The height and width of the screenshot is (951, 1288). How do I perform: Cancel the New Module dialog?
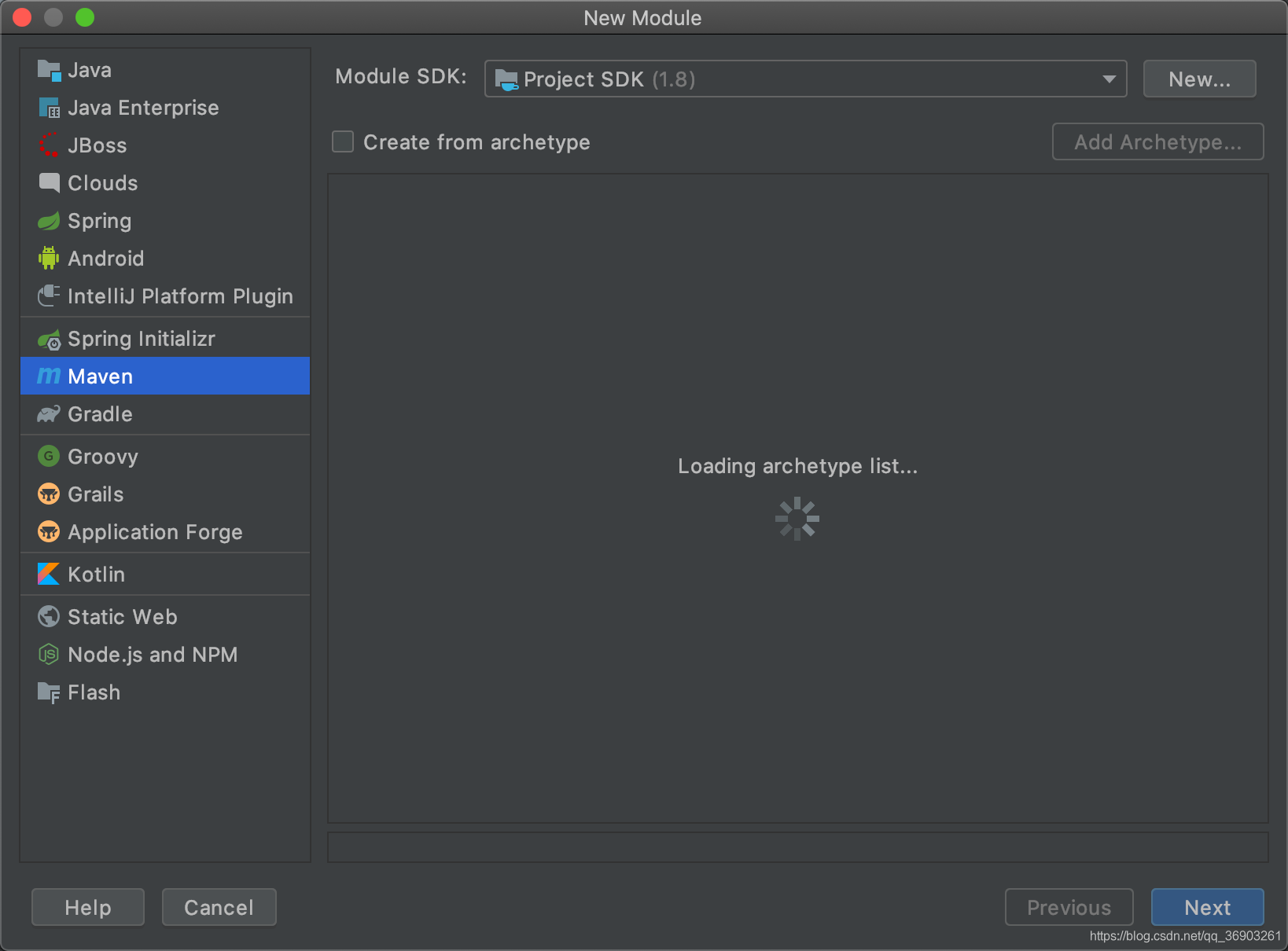[x=219, y=907]
